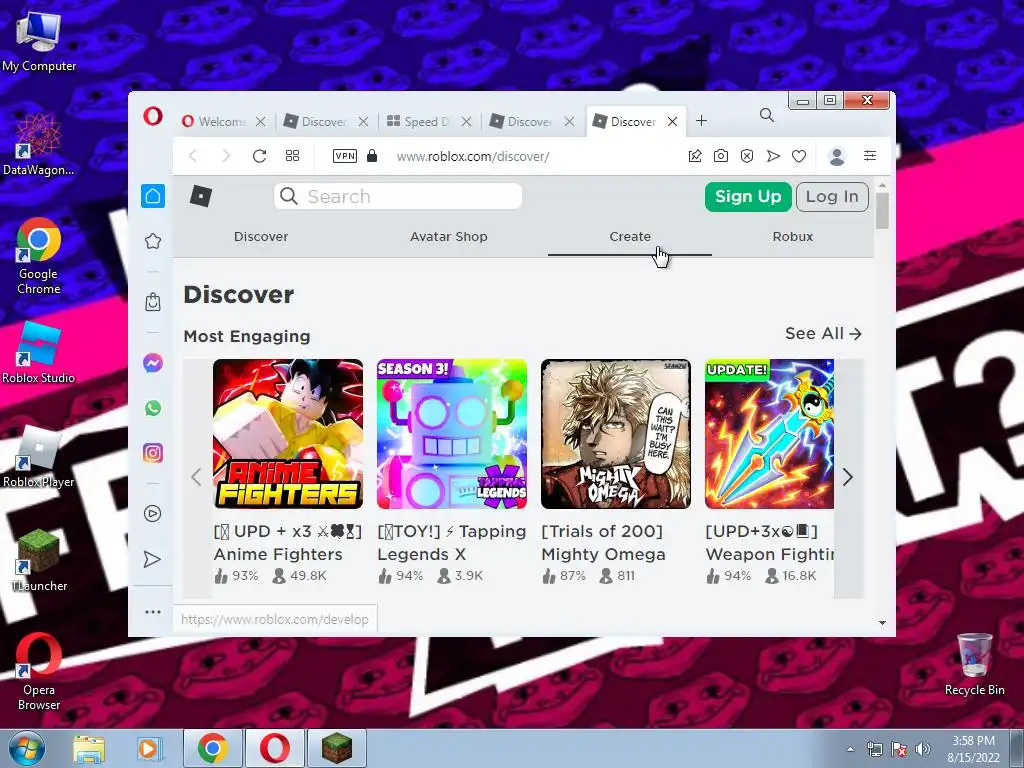Open the Avatar Shop navigation item

449,236
